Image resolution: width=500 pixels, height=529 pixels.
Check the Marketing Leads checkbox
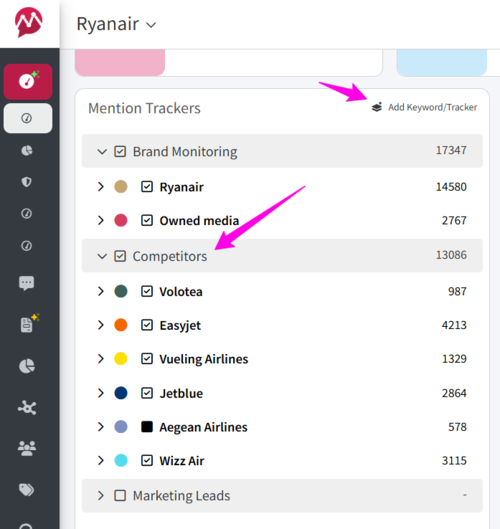(120, 496)
